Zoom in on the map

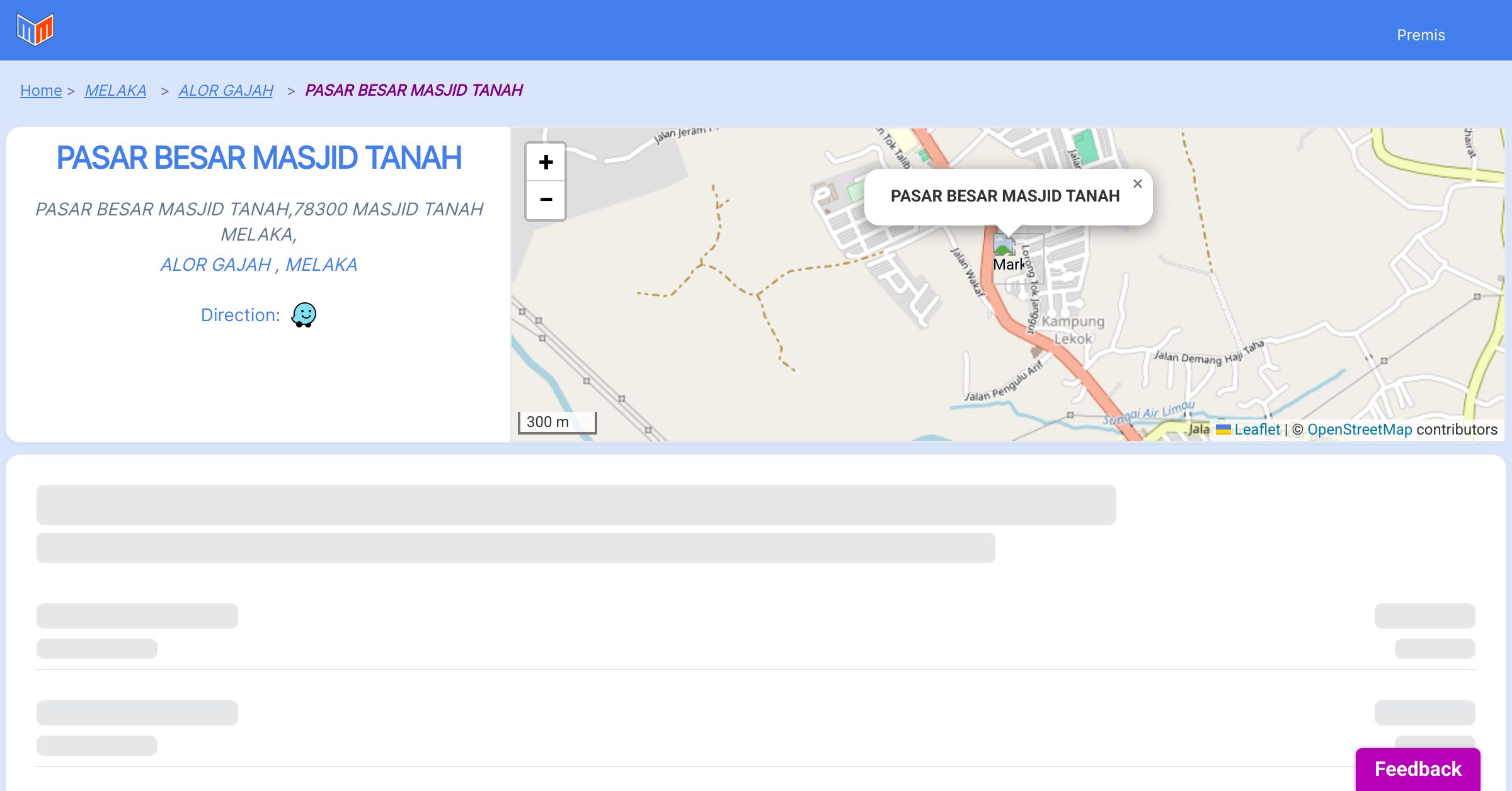click(x=546, y=162)
